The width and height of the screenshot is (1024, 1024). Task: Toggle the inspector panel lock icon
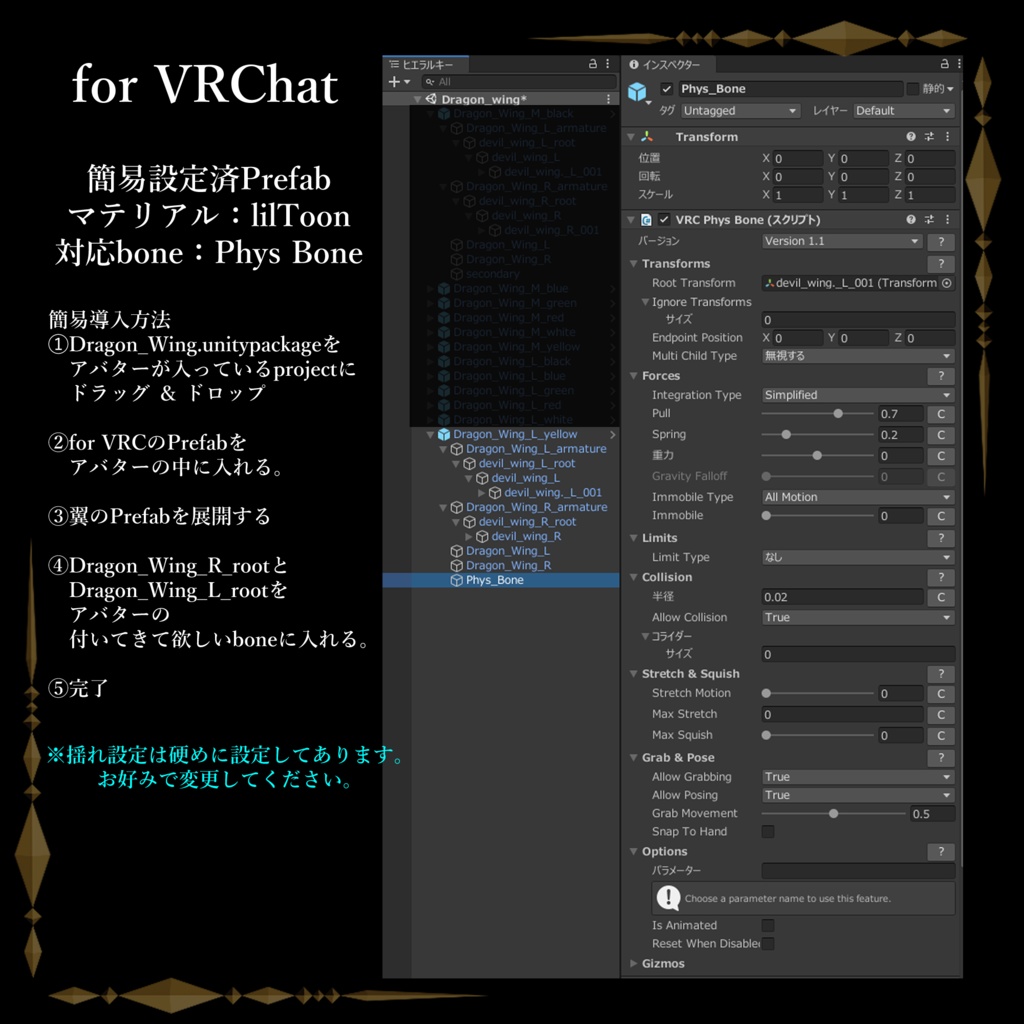pos(944,64)
